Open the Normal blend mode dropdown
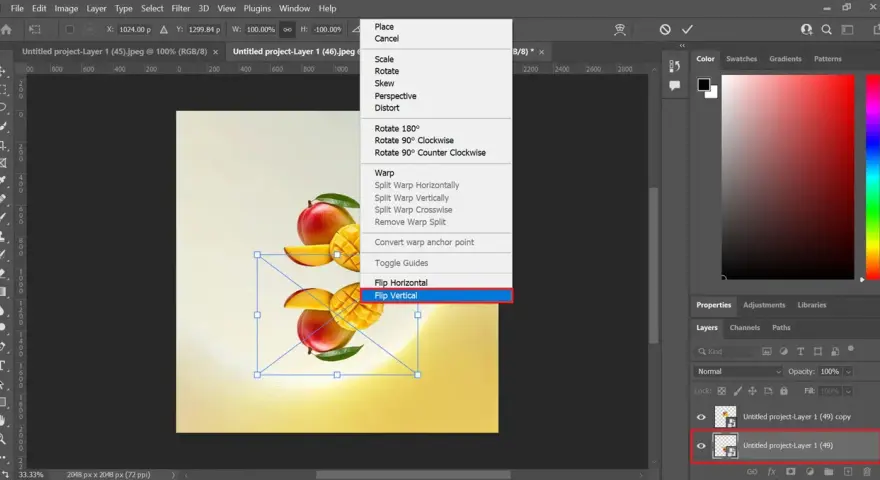Image resolution: width=880 pixels, height=480 pixels. [x=738, y=372]
